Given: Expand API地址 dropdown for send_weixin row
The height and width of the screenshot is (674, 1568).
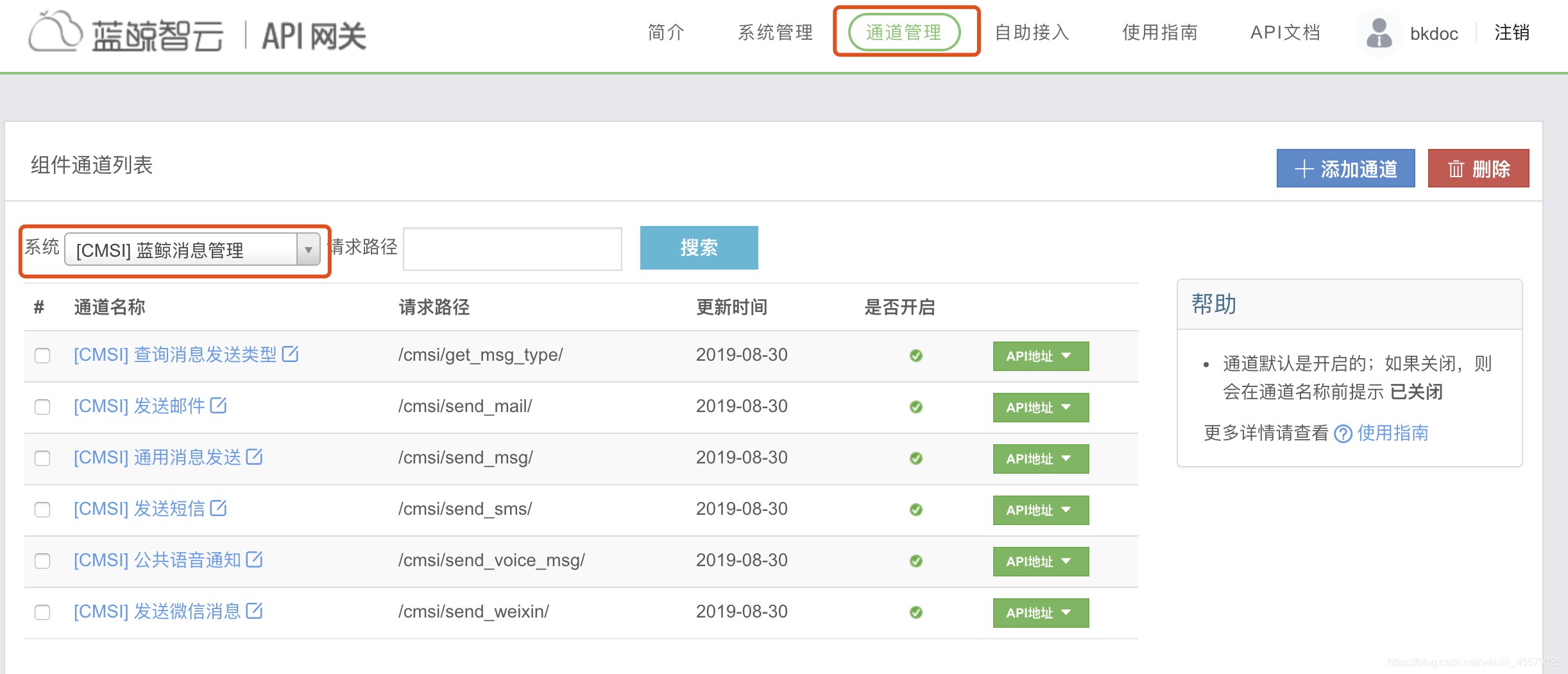Looking at the screenshot, I should [1041, 613].
